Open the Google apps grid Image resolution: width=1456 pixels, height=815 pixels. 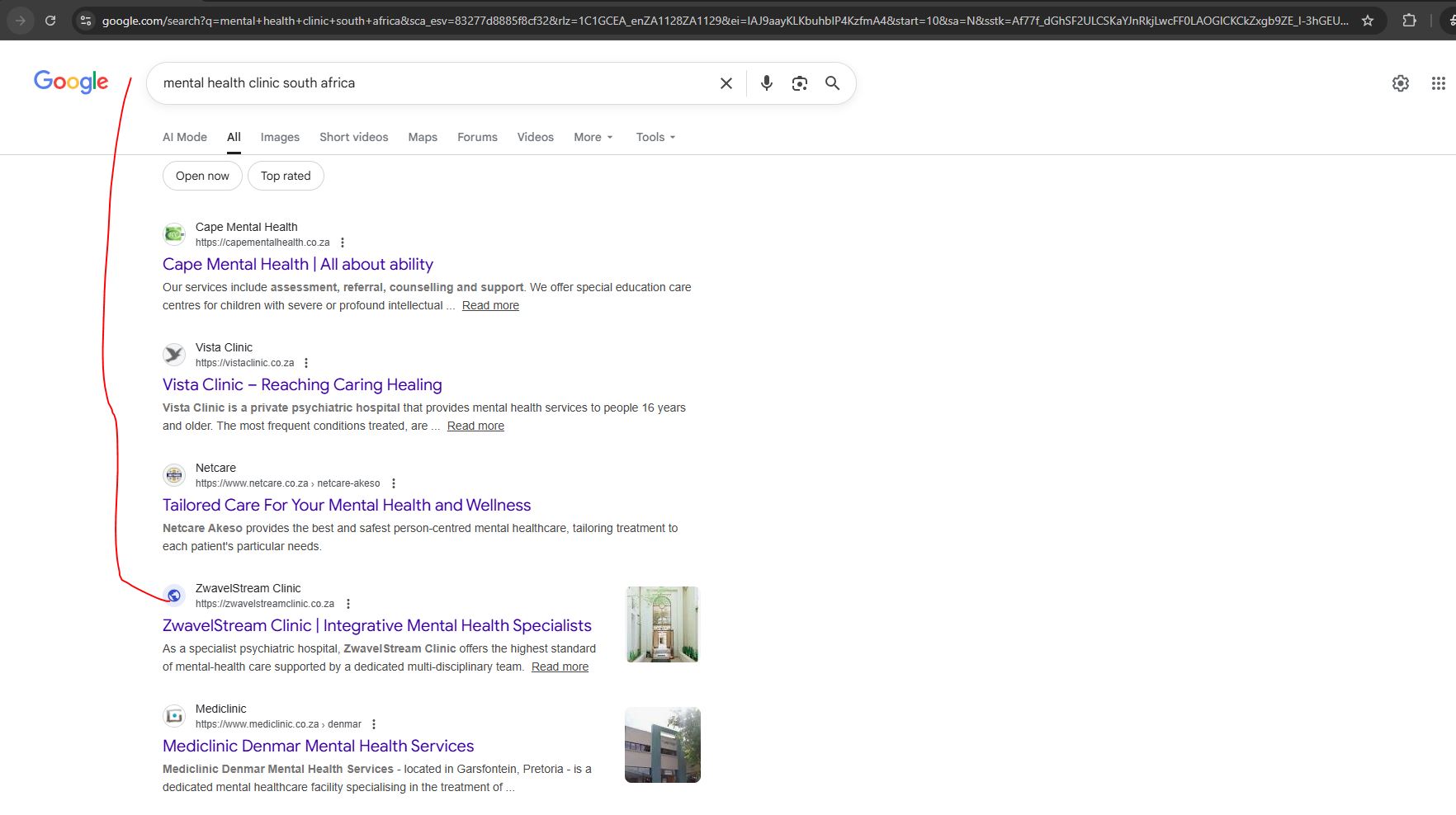click(1437, 82)
